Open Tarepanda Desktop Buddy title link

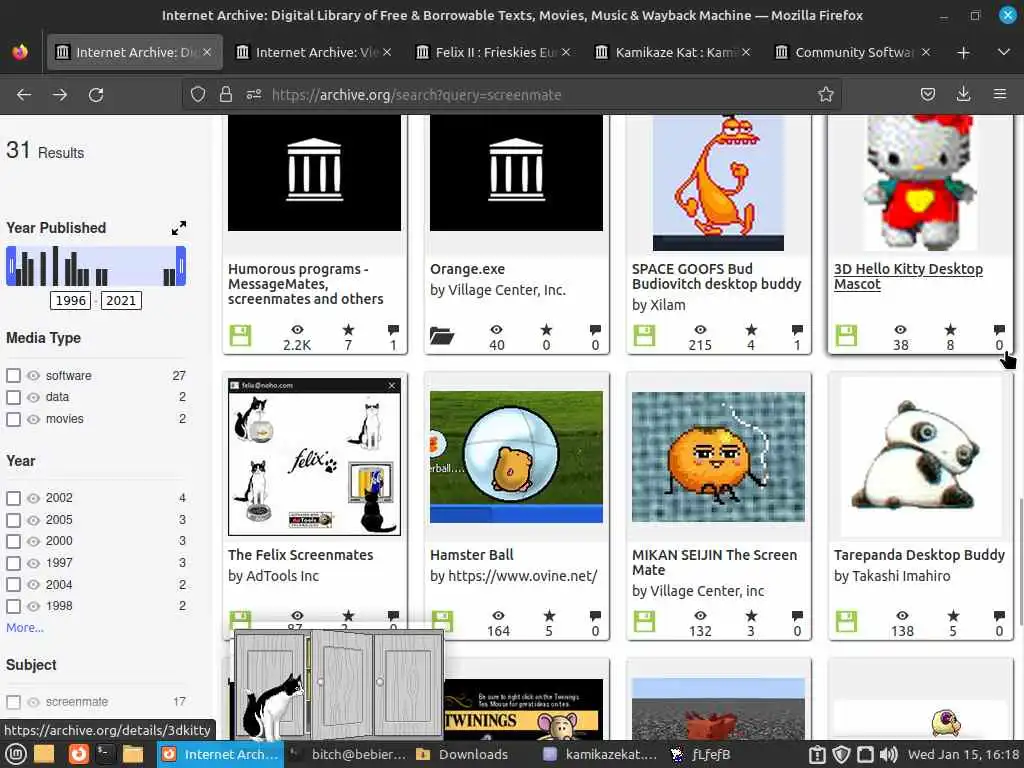[x=919, y=555]
